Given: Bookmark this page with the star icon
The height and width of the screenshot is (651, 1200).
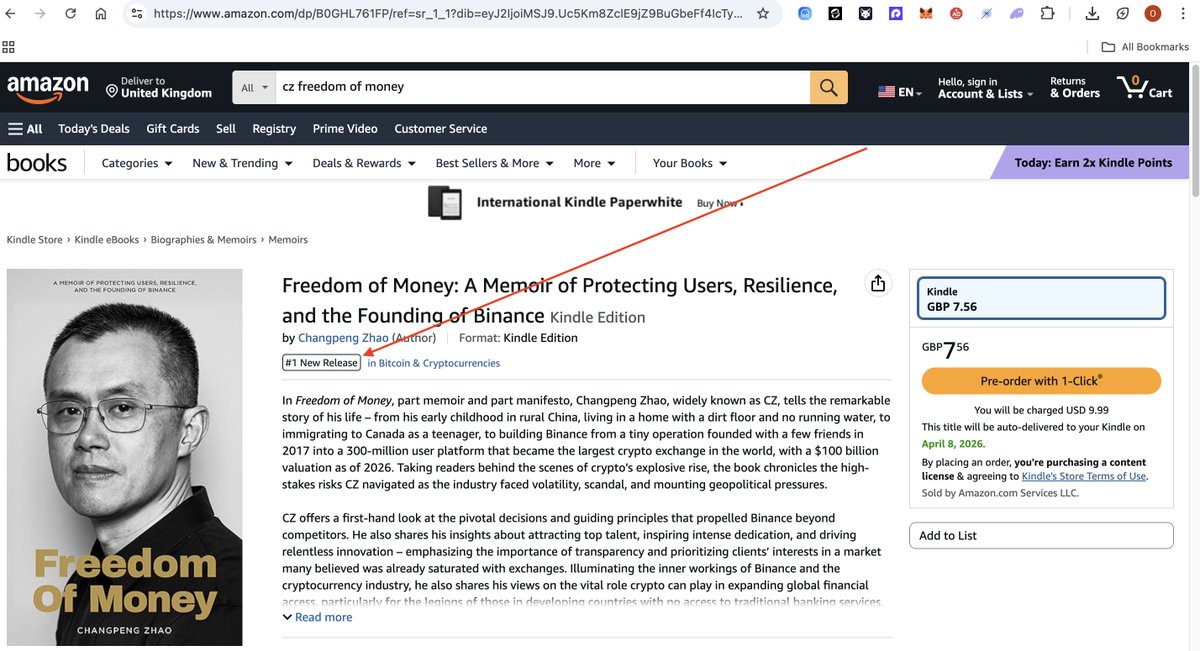Looking at the screenshot, I should 763,14.
